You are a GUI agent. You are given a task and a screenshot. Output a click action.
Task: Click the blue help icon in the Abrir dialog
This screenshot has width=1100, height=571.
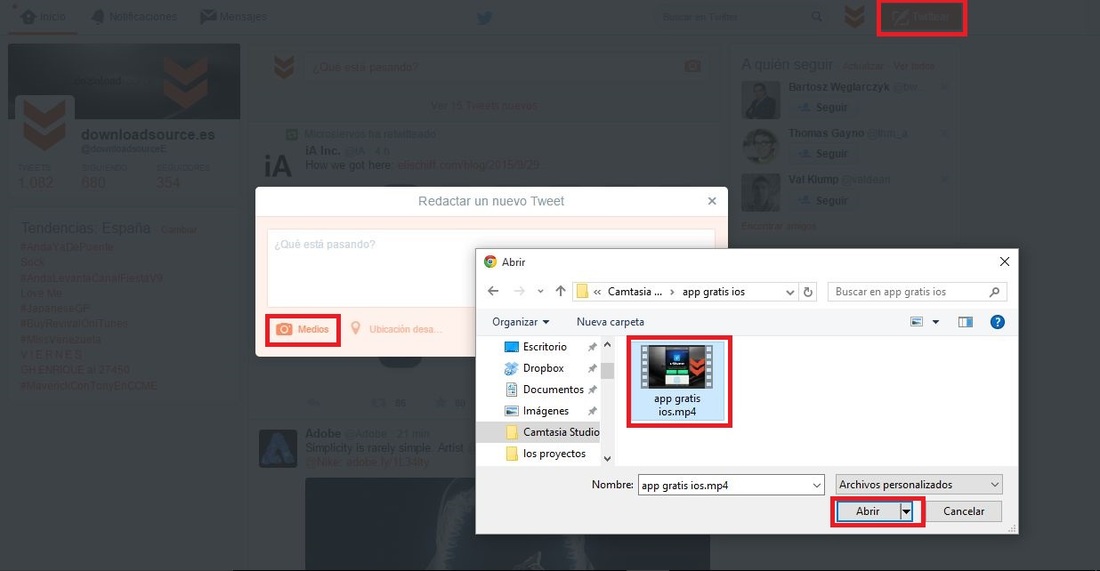(997, 322)
